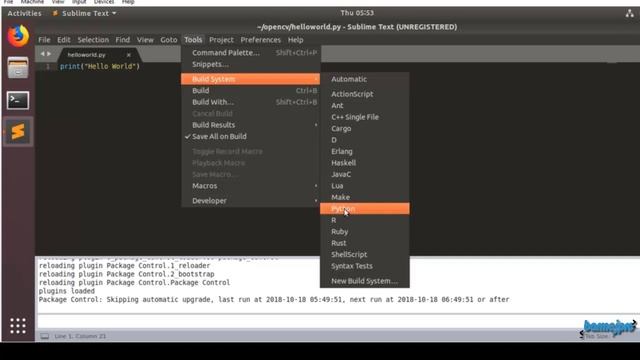640x360 pixels.
Task: Close the helloworld.py tab
Action: 129,55
